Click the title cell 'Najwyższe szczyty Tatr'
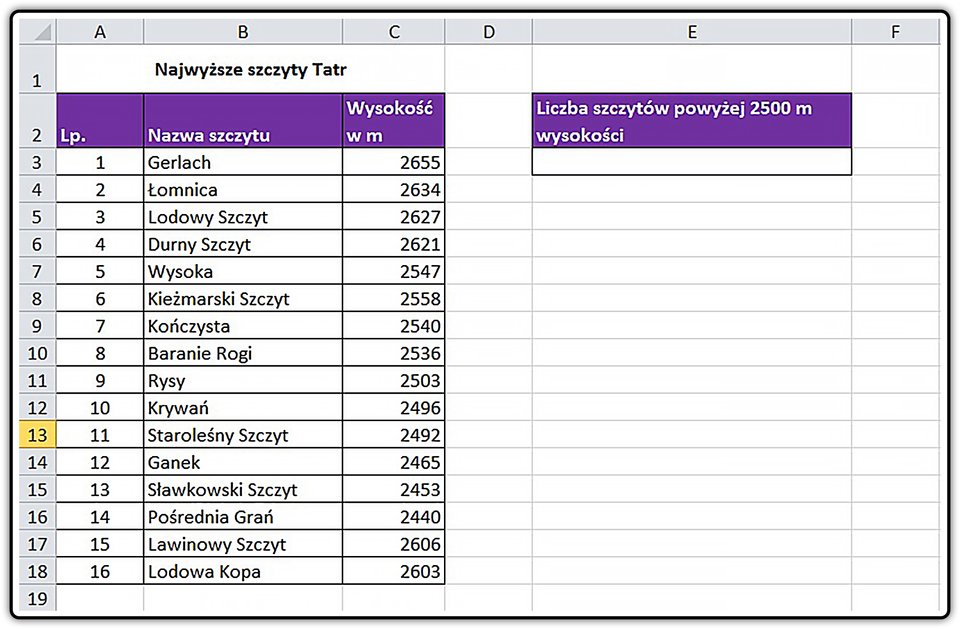Viewport: 960px width, 629px height. click(x=250, y=69)
